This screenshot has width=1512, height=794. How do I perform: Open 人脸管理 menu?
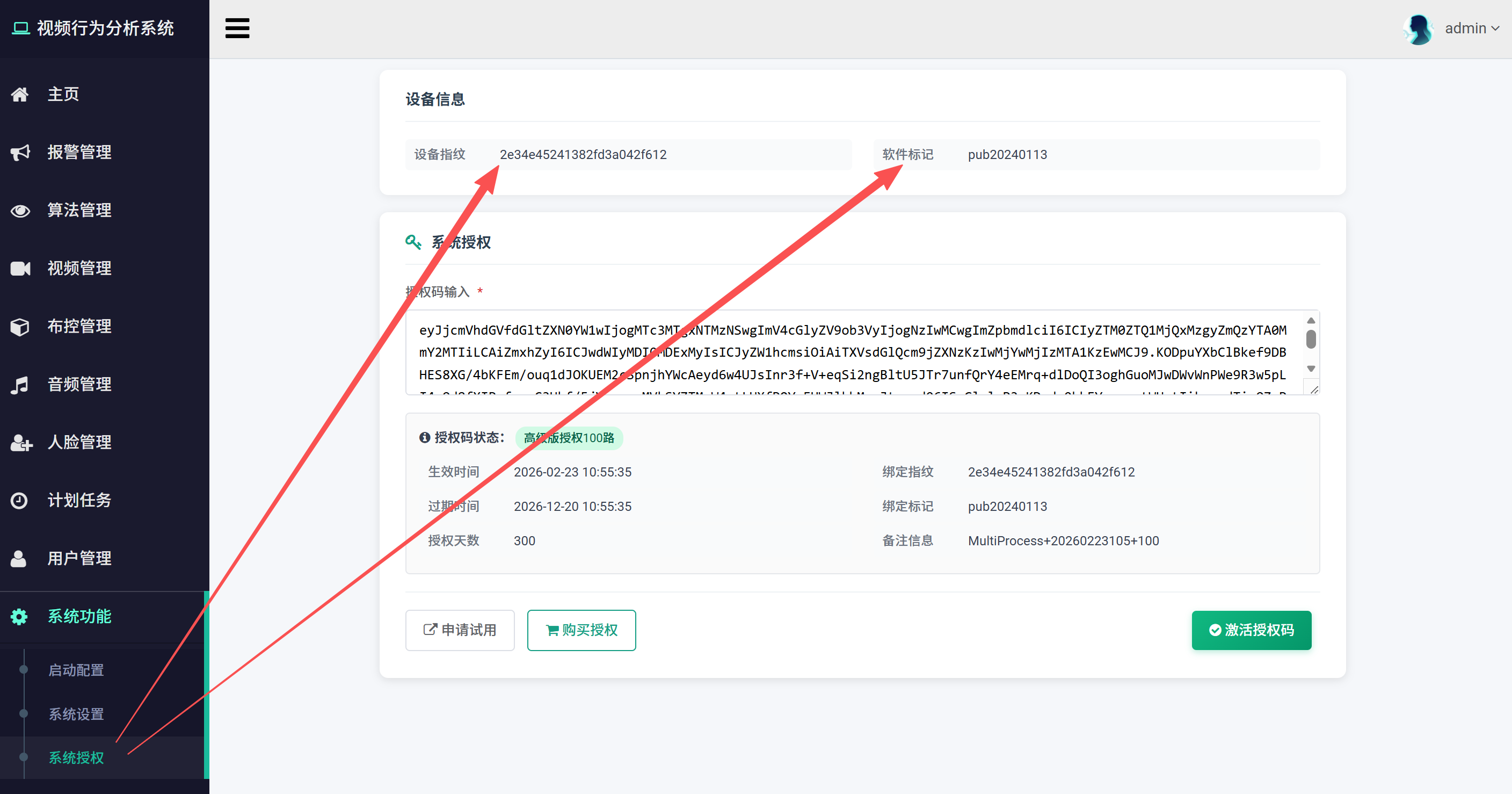(x=105, y=442)
